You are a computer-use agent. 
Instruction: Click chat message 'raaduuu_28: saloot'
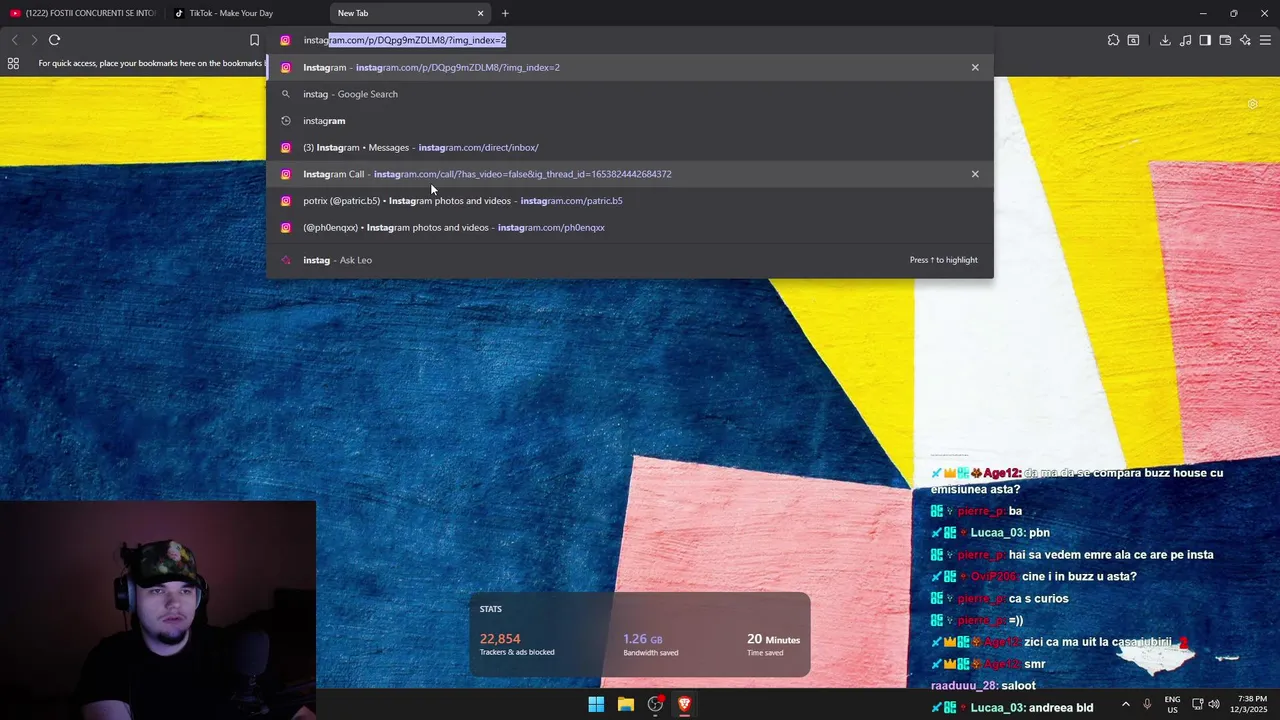click(x=983, y=685)
